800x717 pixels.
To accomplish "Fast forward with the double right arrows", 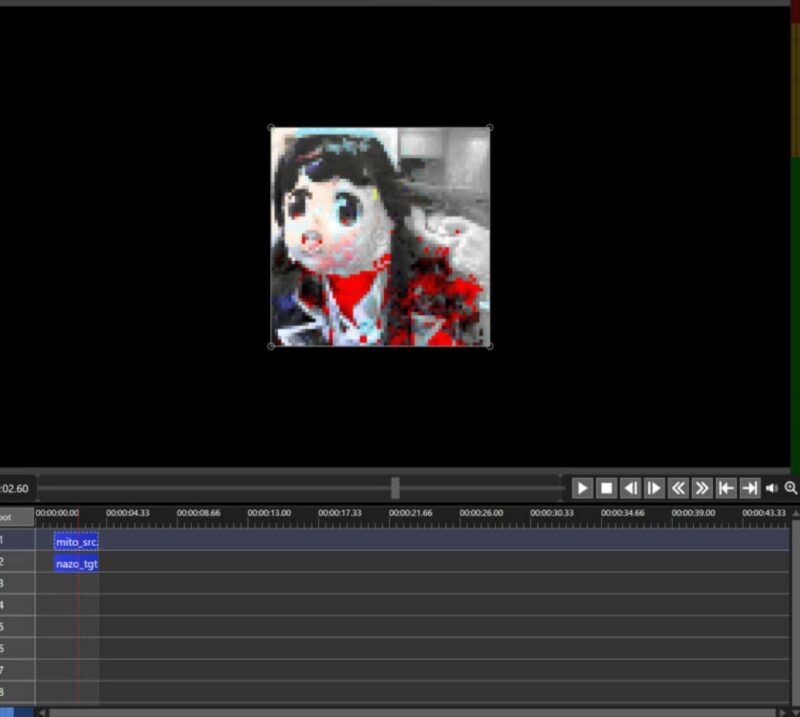I will click(x=702, y=488).
